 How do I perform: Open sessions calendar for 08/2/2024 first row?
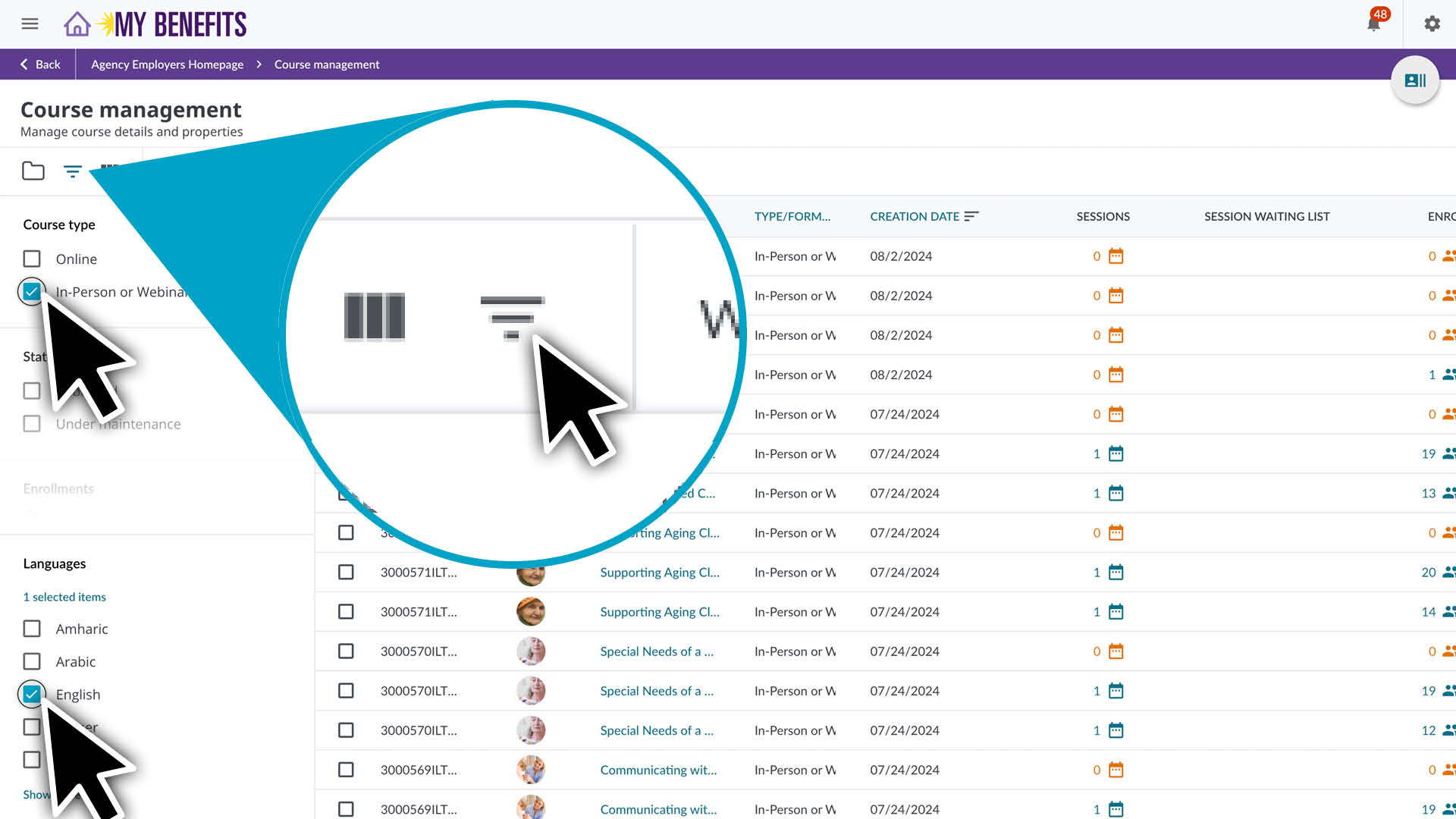coord(1116,256)
